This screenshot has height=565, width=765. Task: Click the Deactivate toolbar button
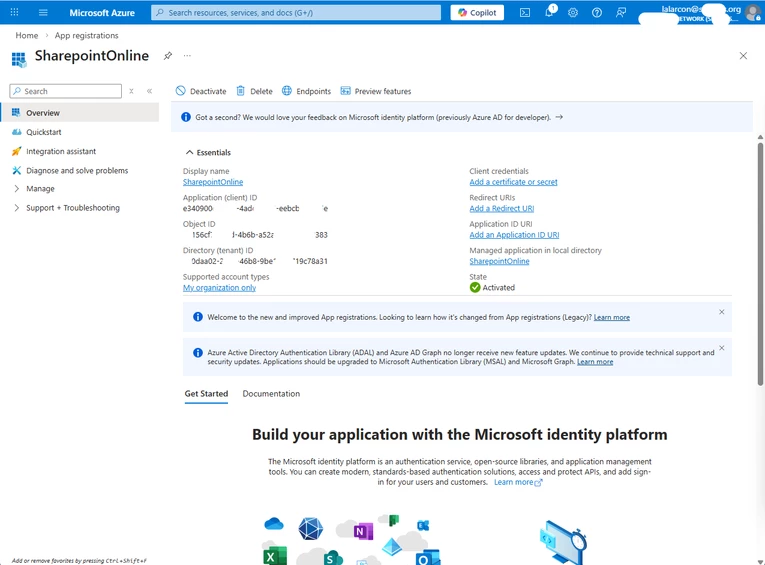[201, 91]
